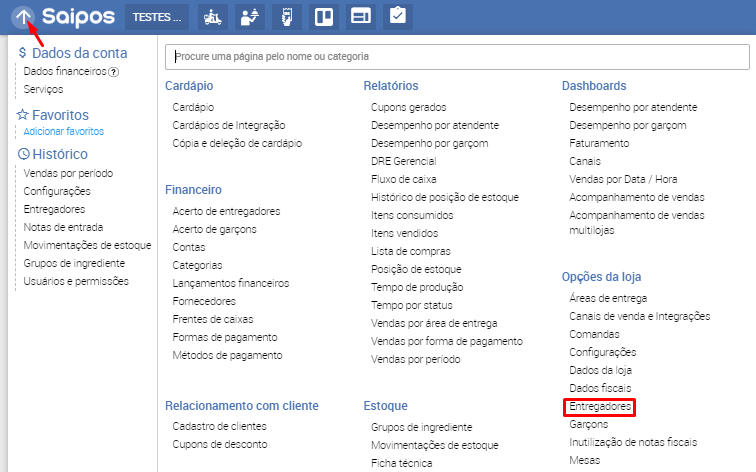The height and width of the screenshot is (472, 756).
Task: Open the clipboard checklist icon
Action: pos(397,17)
